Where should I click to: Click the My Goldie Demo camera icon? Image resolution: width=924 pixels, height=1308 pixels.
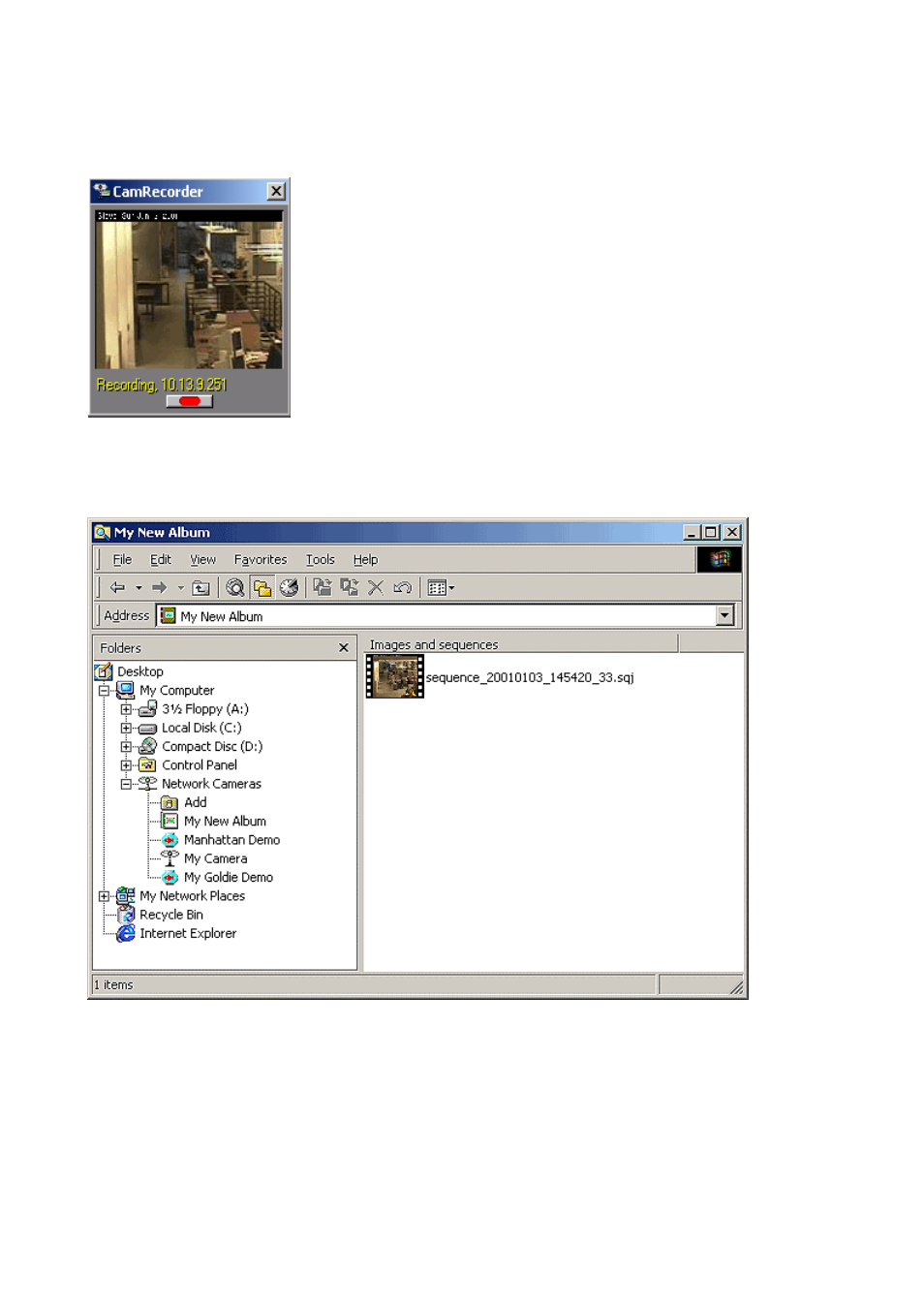(169, 877)
